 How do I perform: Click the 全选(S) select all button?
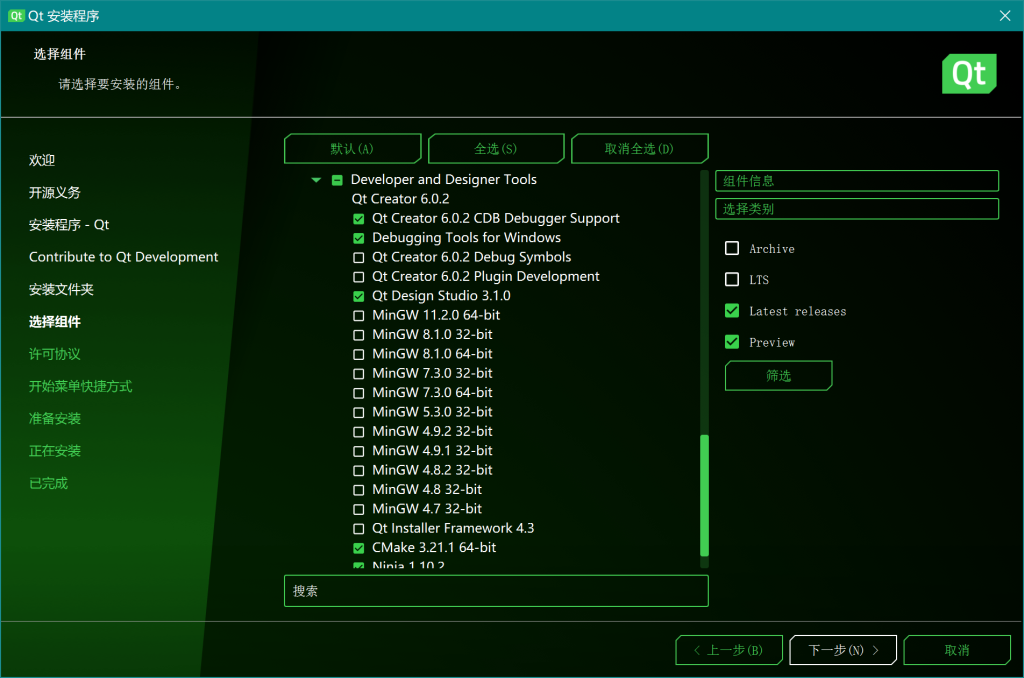[496, 148]
